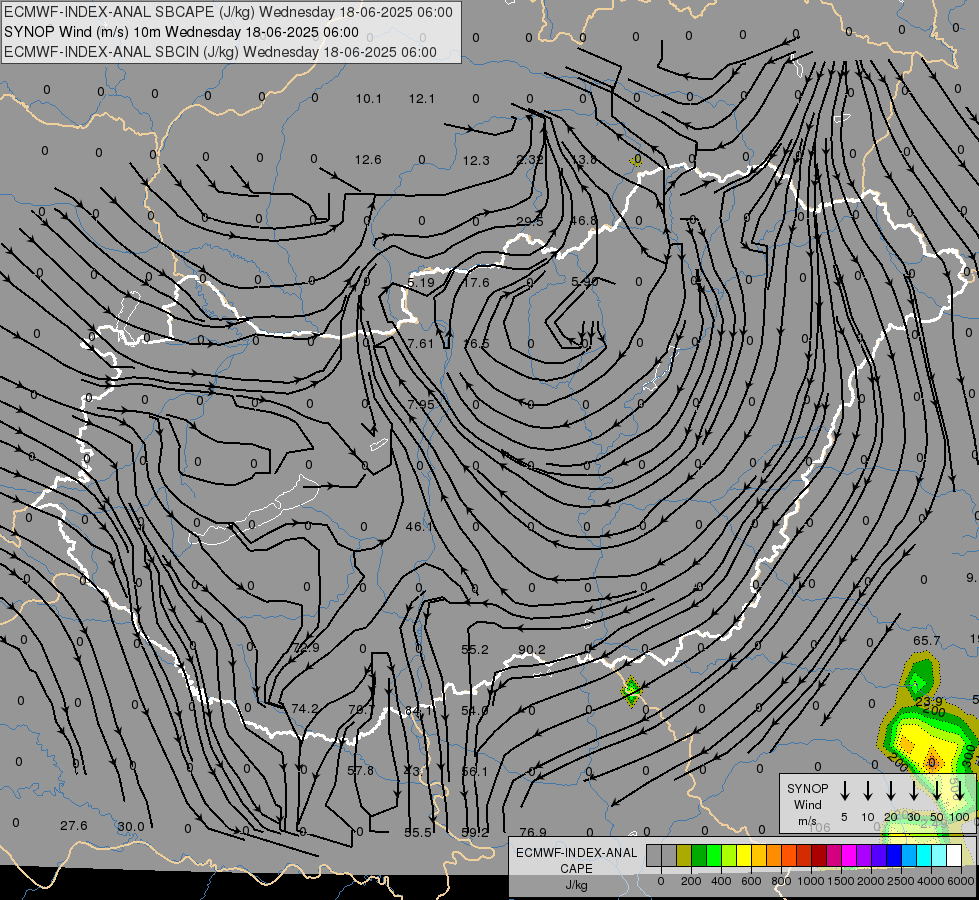The height and width of the screenshot is (900, 979).
Task: Click the 30 m/s wind arrow in legend
Action: (913, 791)
